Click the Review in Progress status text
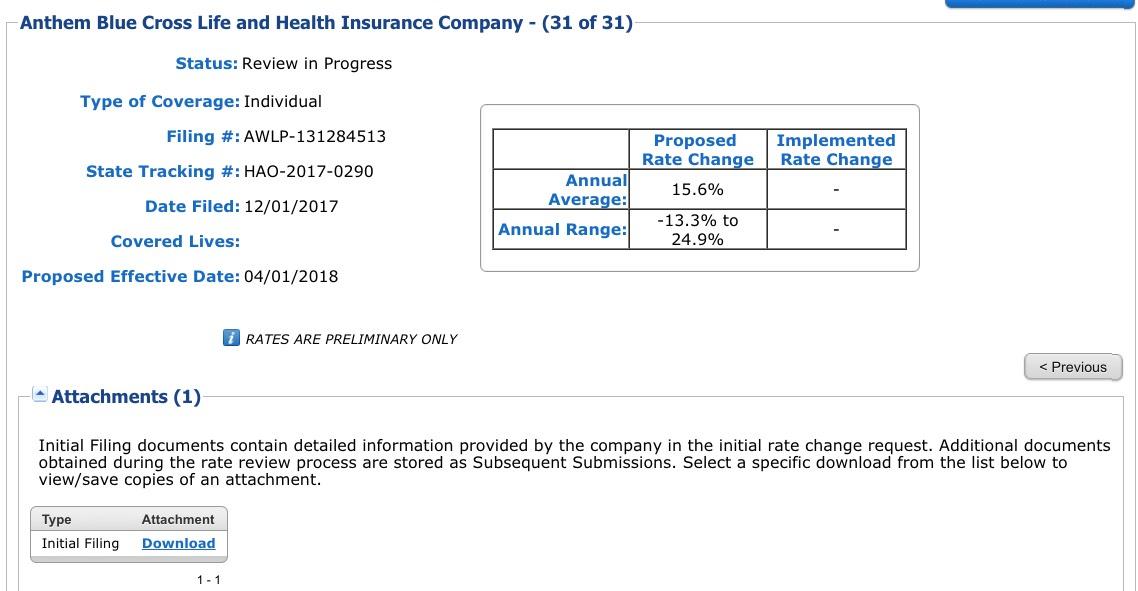Screen dimensions: 1138x591 317,63
